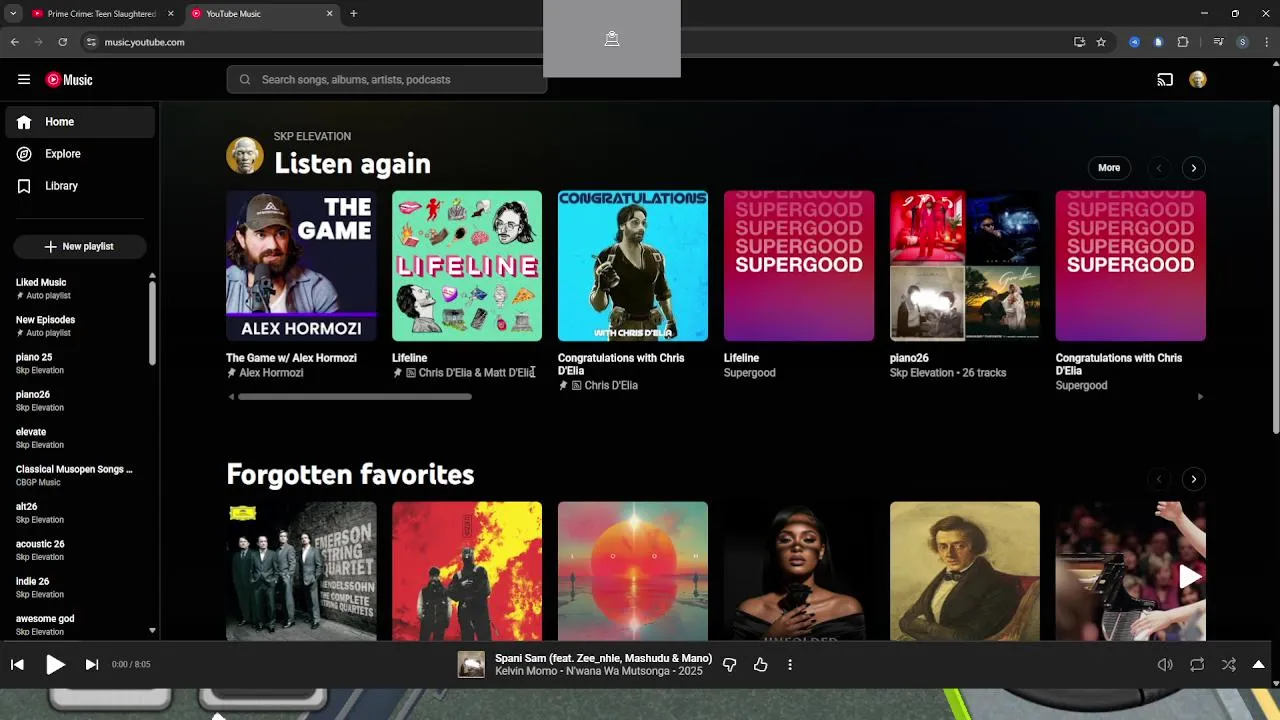Image resolution: width=1280 pixels, height=720 pixels.
Task: Open player more actions menu
Action: pyautogui.click(x=790, y=664)
